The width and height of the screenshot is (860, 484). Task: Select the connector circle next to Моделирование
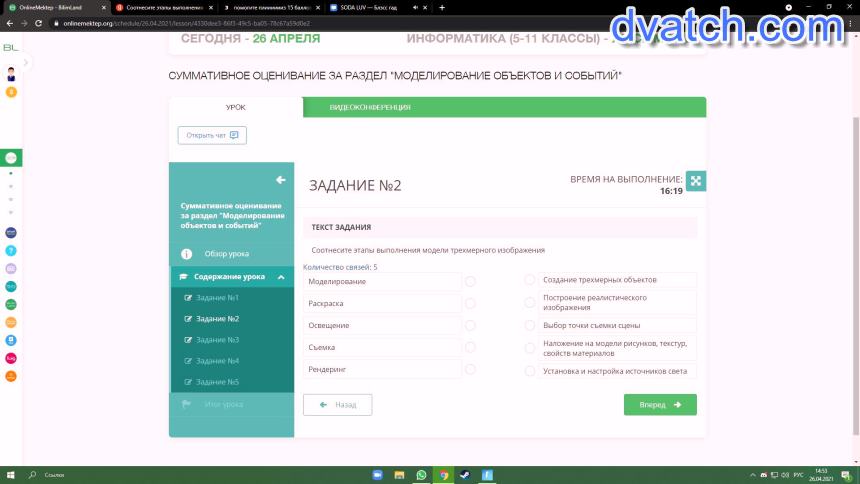(x=470, y=281)
